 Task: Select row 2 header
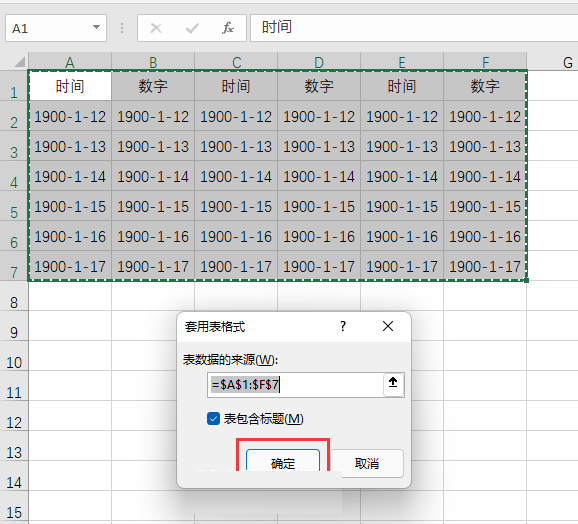(x=14, y=116)
